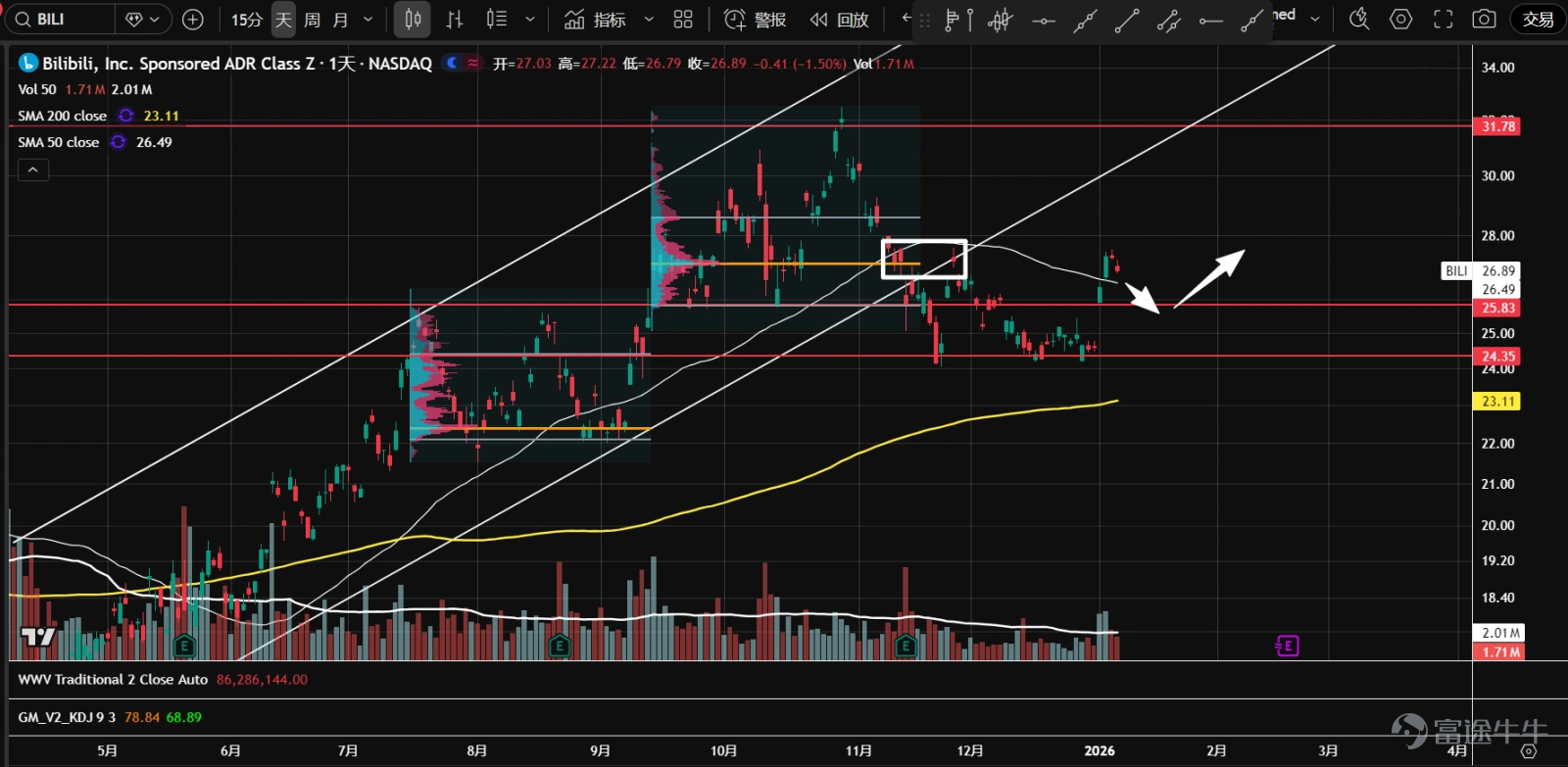Select the 31.78 horizontal line price label
This screenshot has width=1568, height=767.
(x=1497, y=126)
